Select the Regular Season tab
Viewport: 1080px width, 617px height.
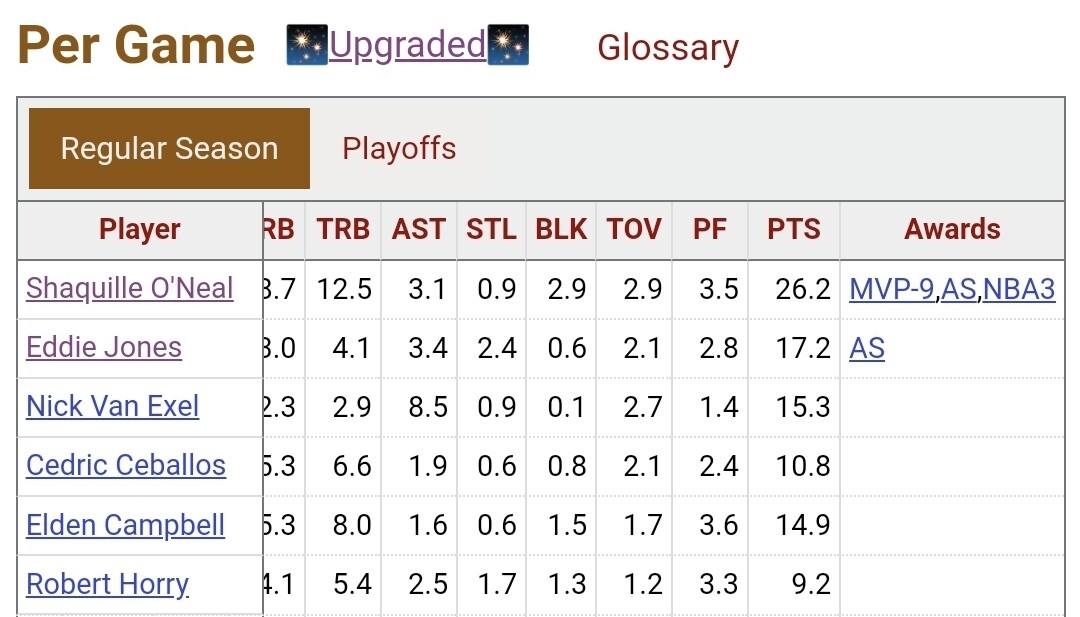tap(169, 149)
